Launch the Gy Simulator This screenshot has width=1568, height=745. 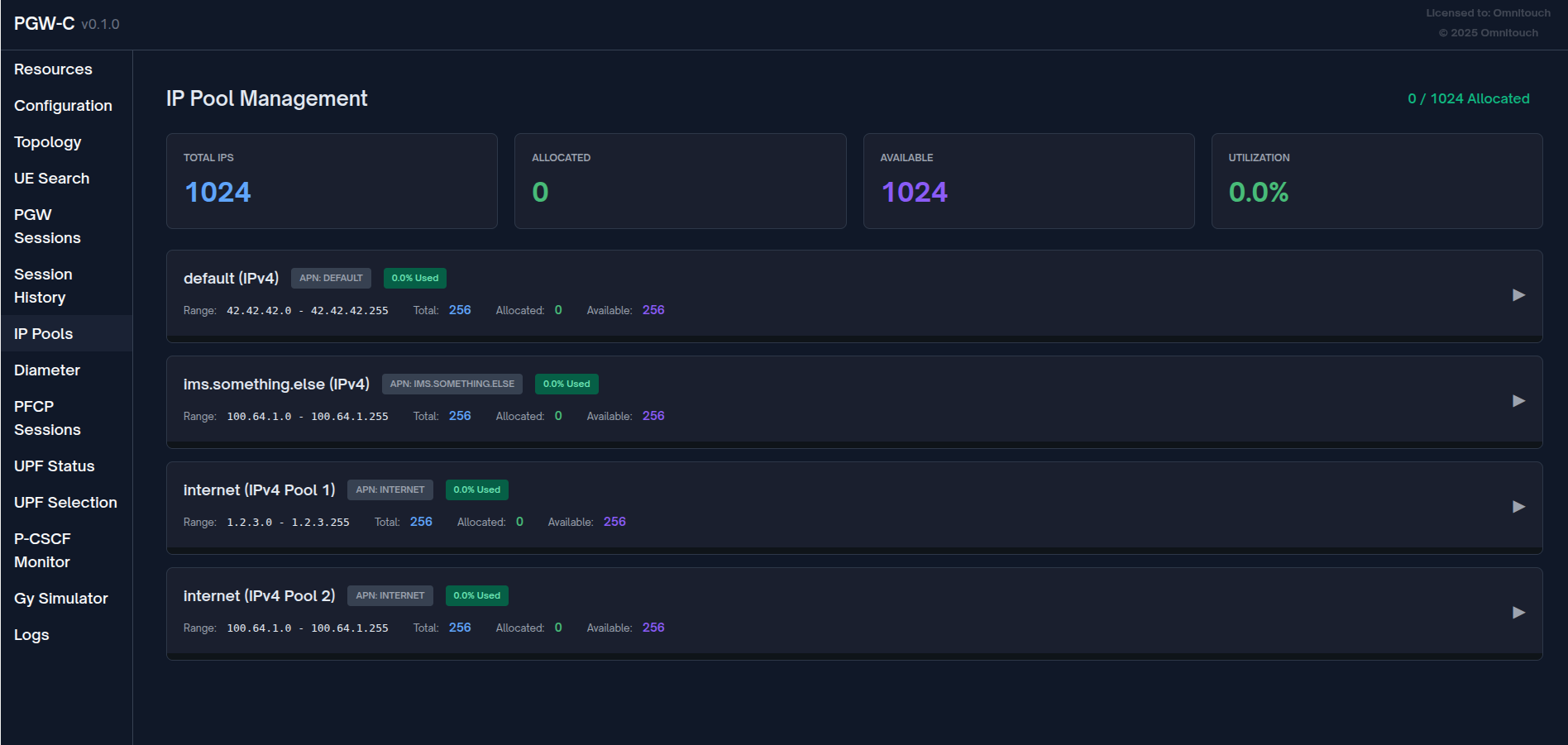61,598
